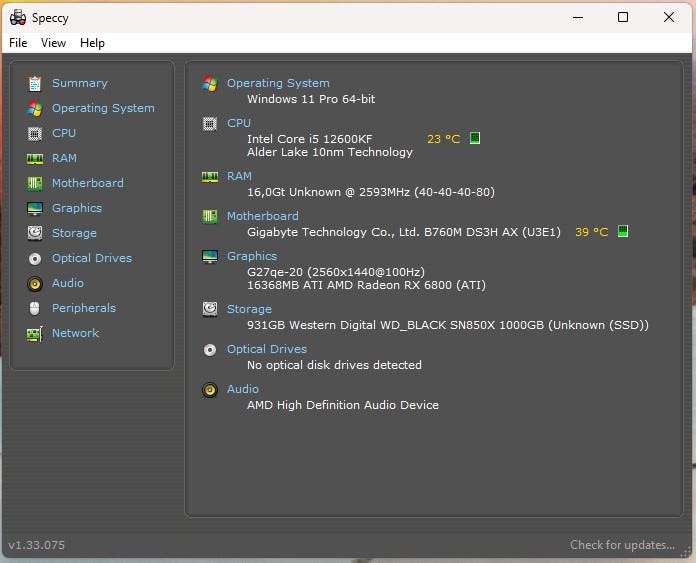Open the Graphics heading link in summary

click(252, 256)
